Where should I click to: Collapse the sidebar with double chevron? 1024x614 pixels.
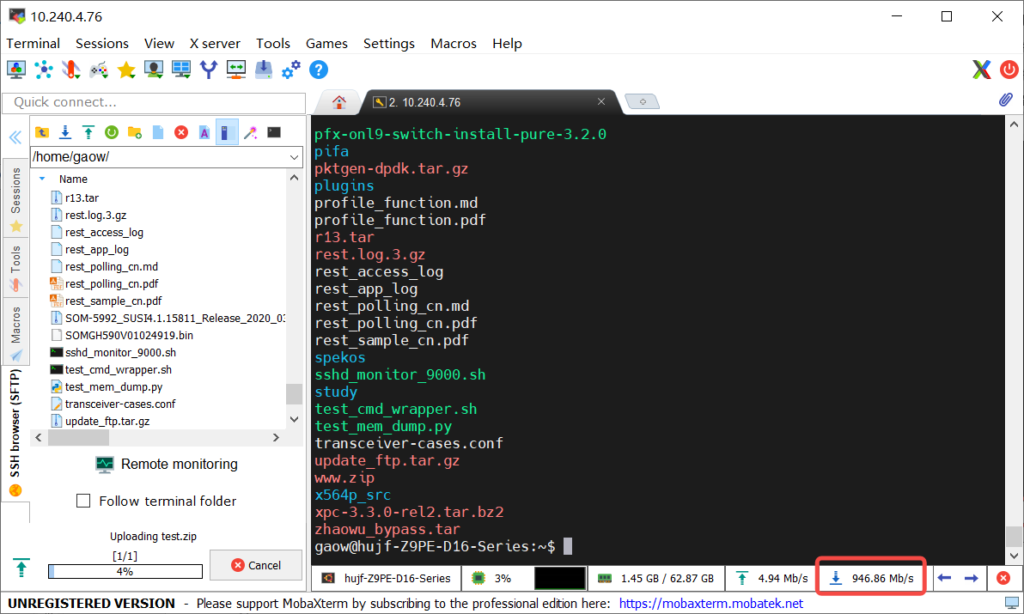[x=15, y=137]
